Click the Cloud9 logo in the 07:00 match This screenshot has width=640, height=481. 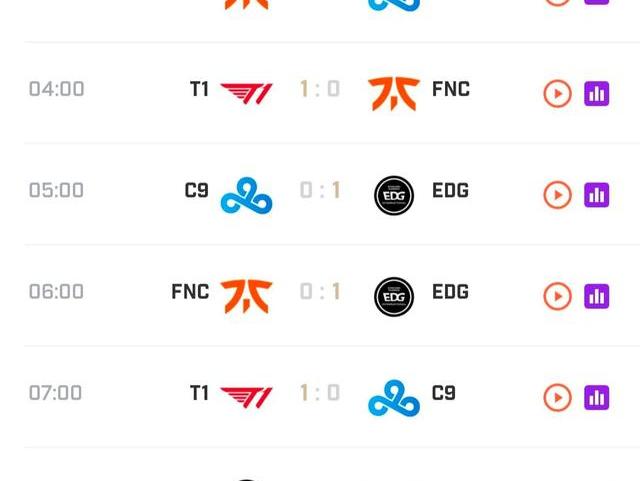point(393,398)
